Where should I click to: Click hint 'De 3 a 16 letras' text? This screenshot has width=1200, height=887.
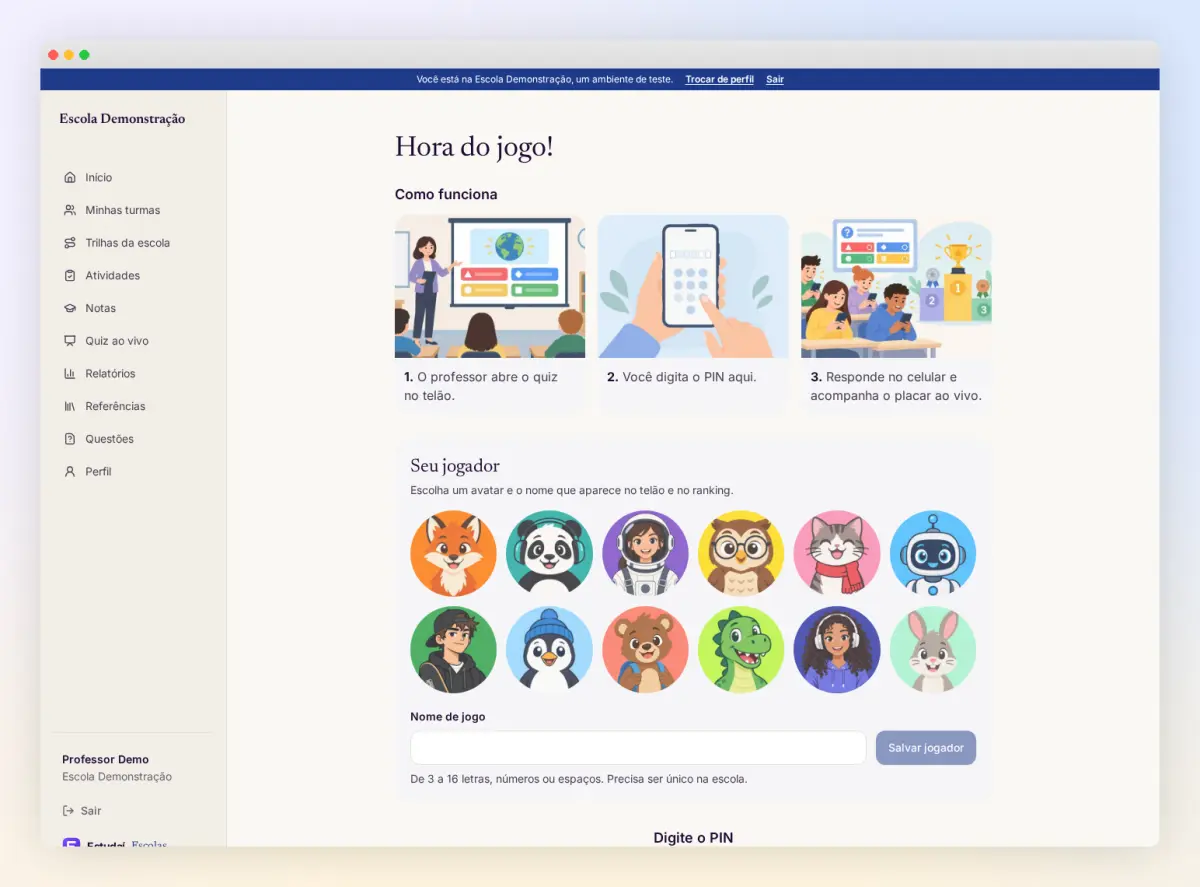pyautogui.click(x=579, y=779)
